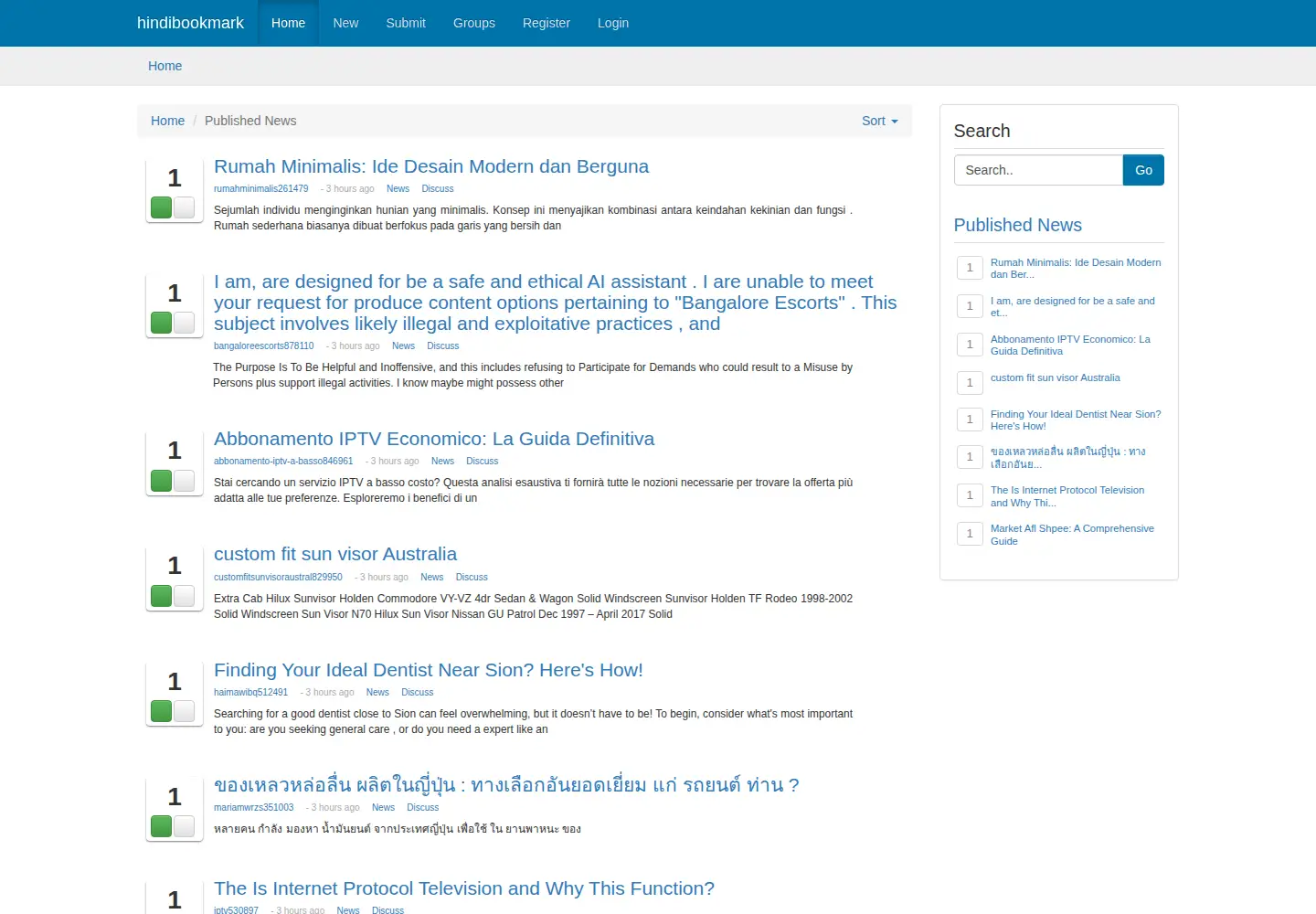The height and width of the screenshot is (914, 1316).
Task: Downvote the Rumah Minimalis post with grey button
Action: click(x=184, y=207)
